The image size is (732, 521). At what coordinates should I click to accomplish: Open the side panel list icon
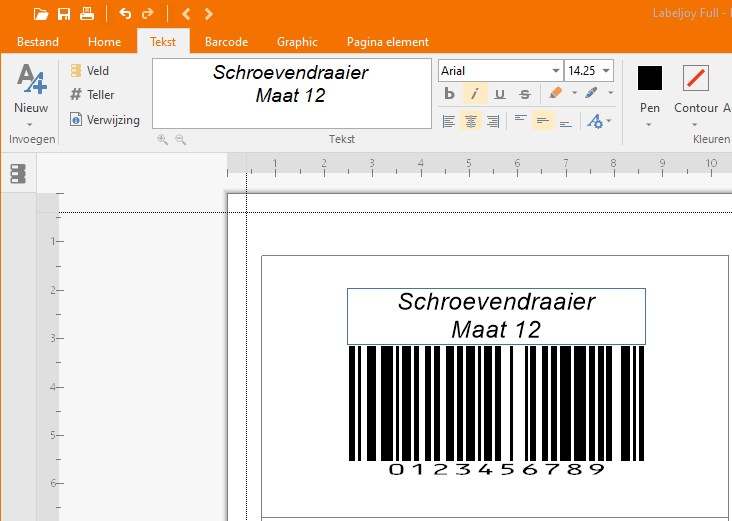18,174
